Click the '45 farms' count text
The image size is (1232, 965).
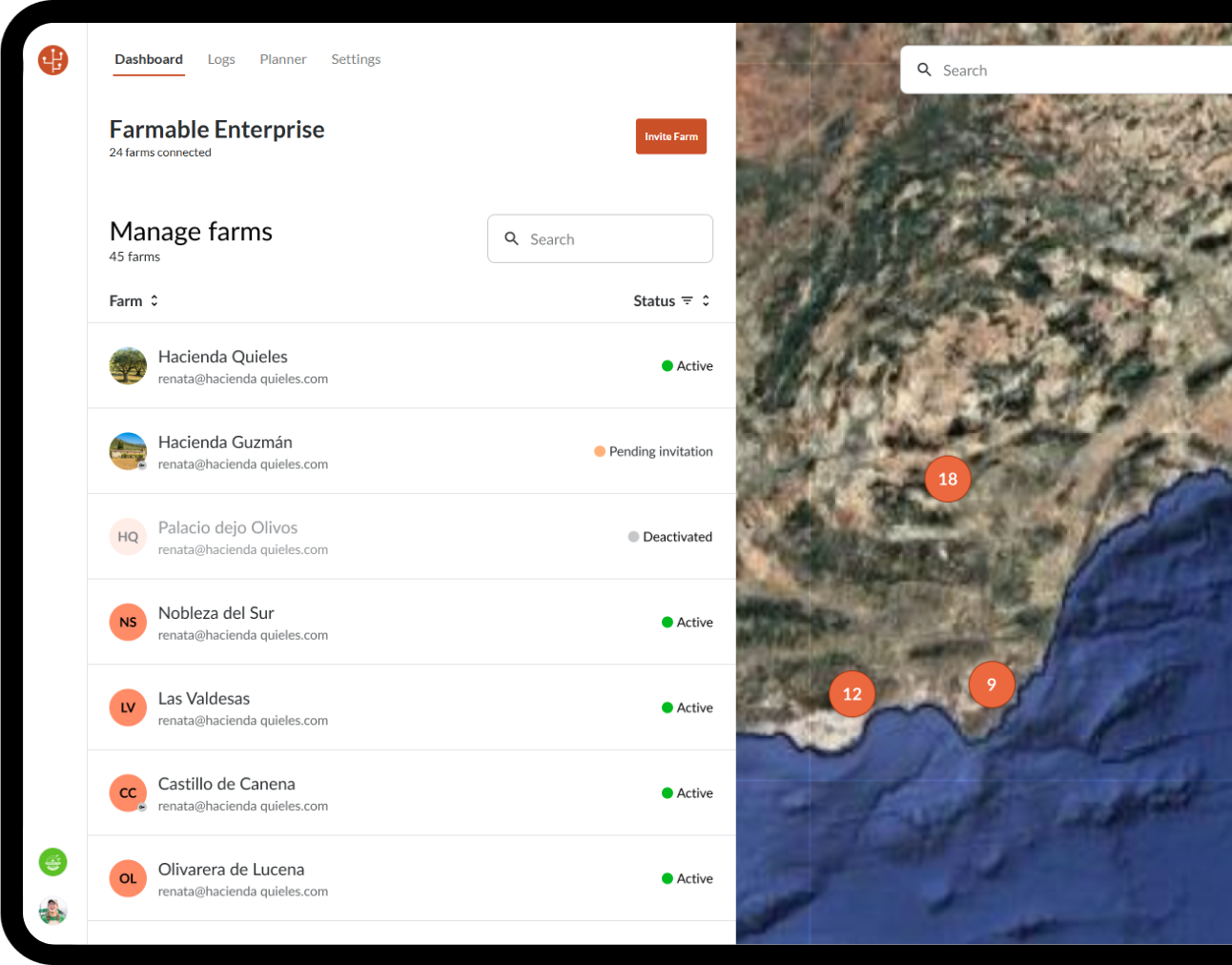134,257
